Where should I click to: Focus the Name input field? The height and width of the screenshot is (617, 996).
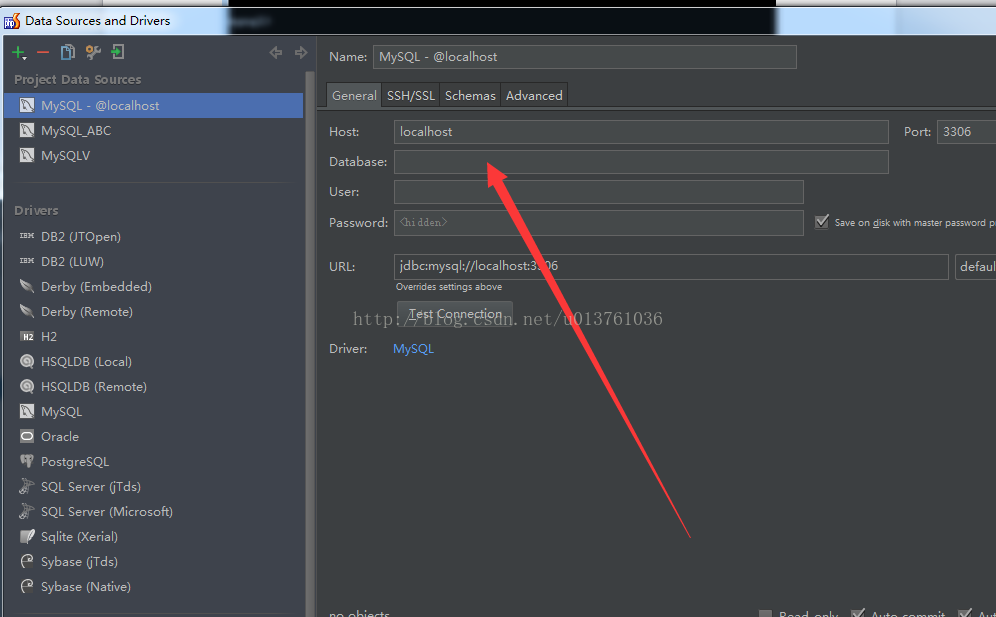pyautogui.click(x=584, y=57)
